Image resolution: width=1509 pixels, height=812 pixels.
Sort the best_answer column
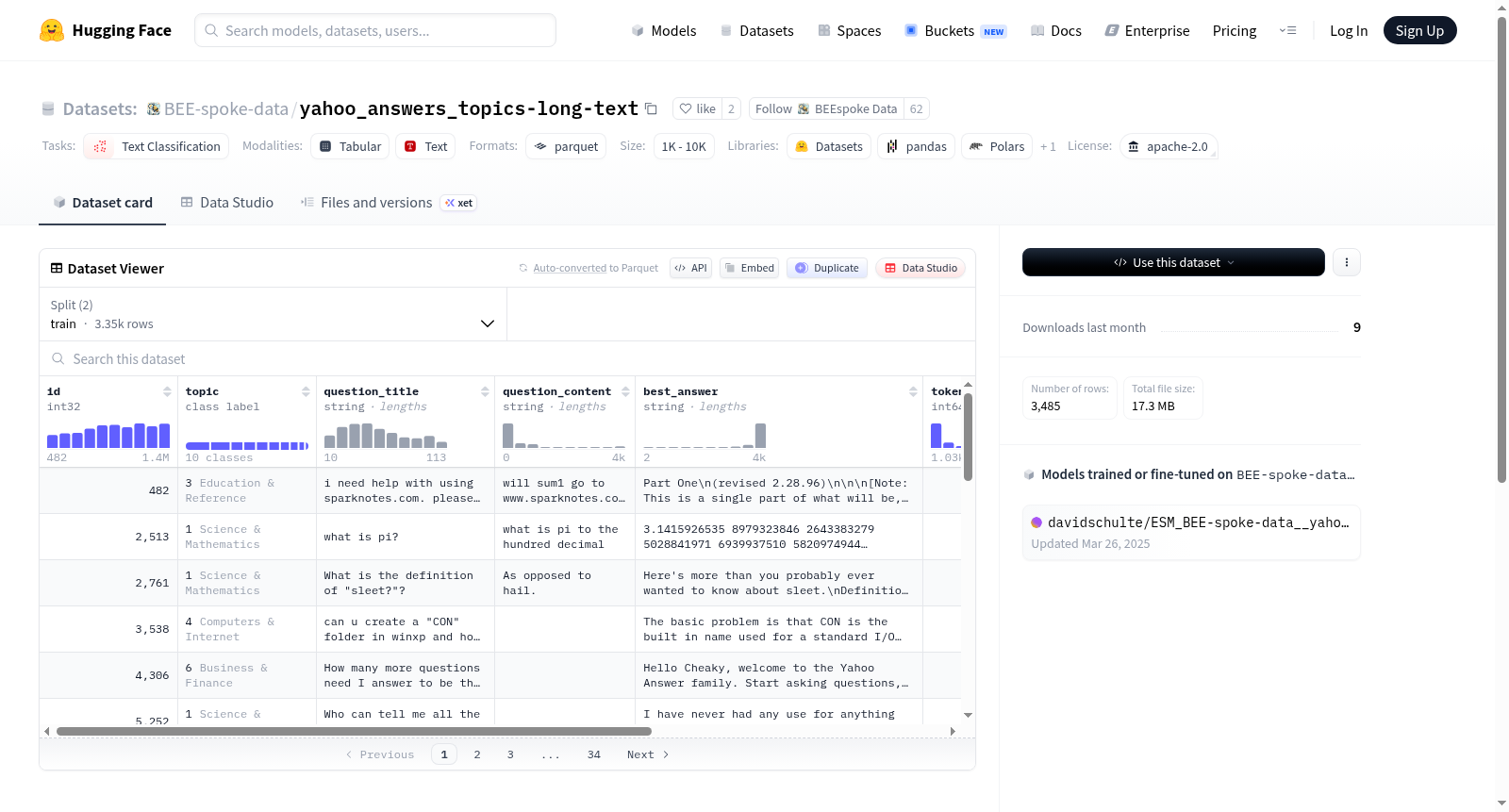913,391
